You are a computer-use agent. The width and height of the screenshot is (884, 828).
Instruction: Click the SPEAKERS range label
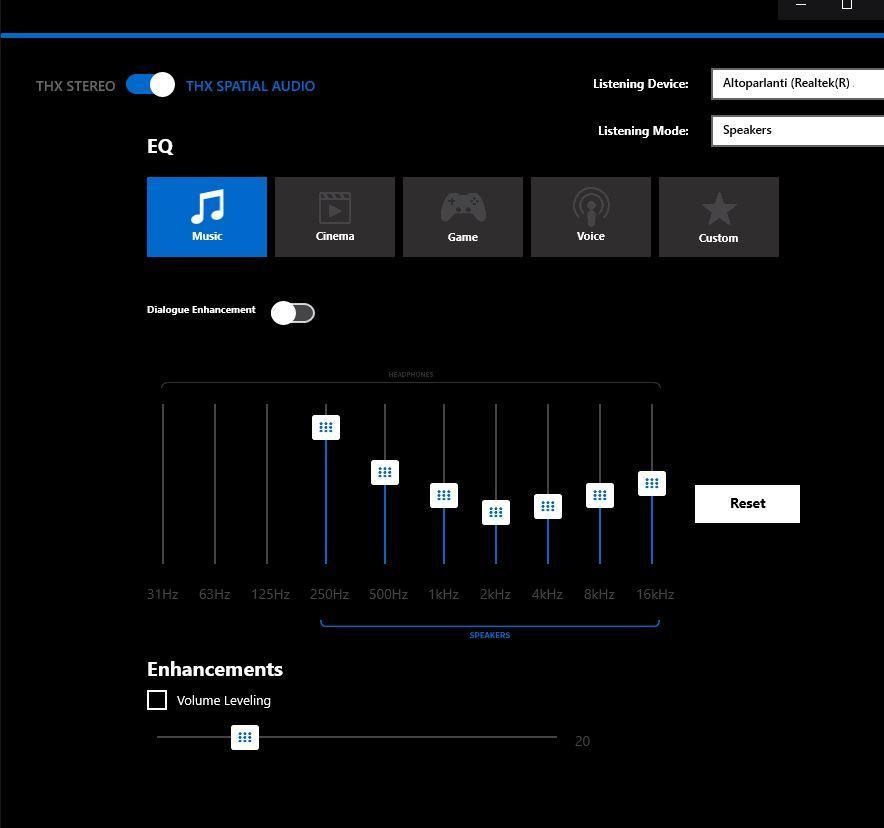tap(490, 635)
